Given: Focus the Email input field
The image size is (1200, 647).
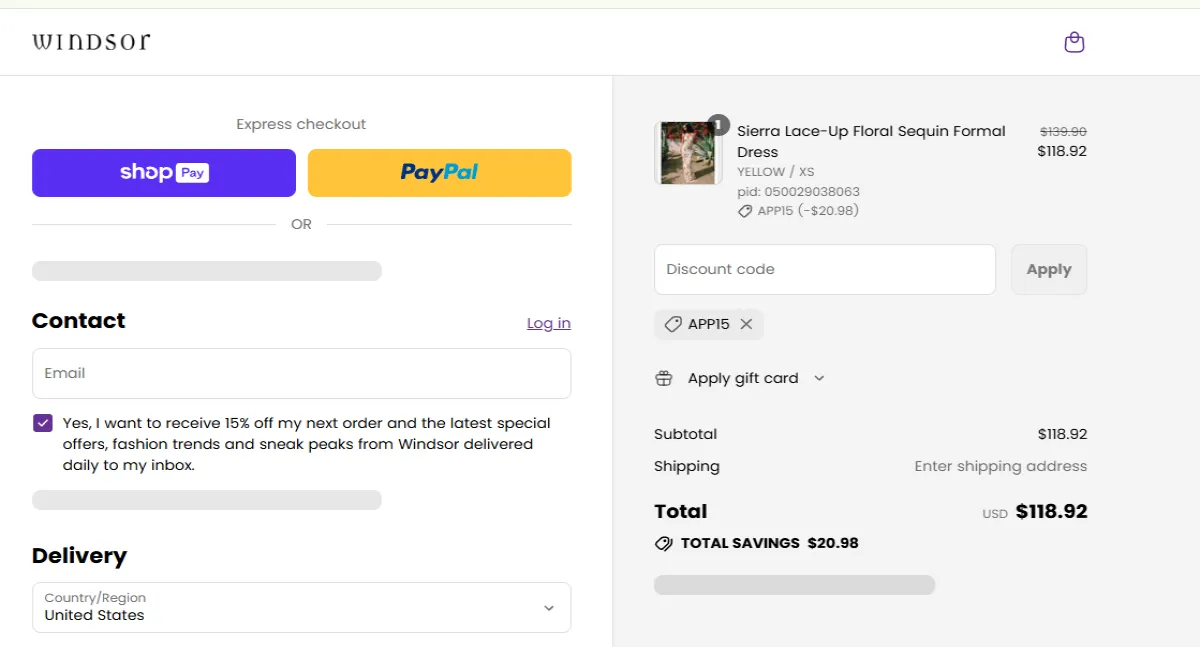Looking at the screenshot, I should pyautogui.click(x=301, y=373).
